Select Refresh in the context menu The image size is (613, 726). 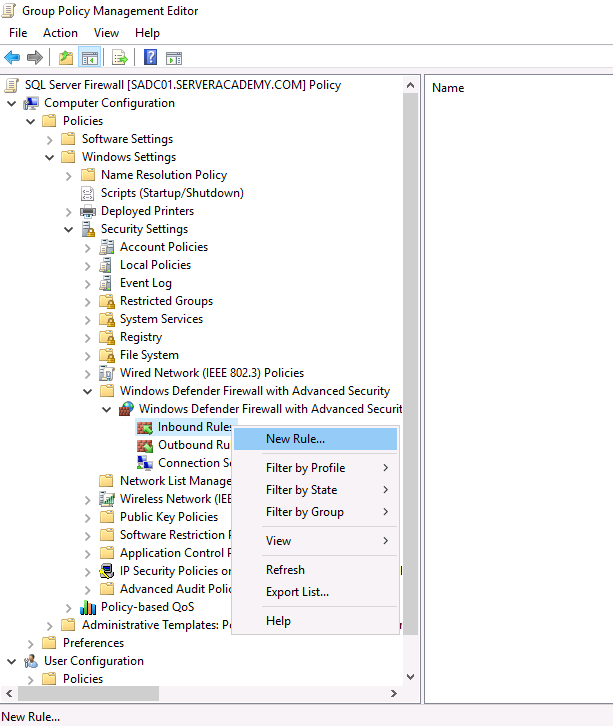(x=315, y=570)
